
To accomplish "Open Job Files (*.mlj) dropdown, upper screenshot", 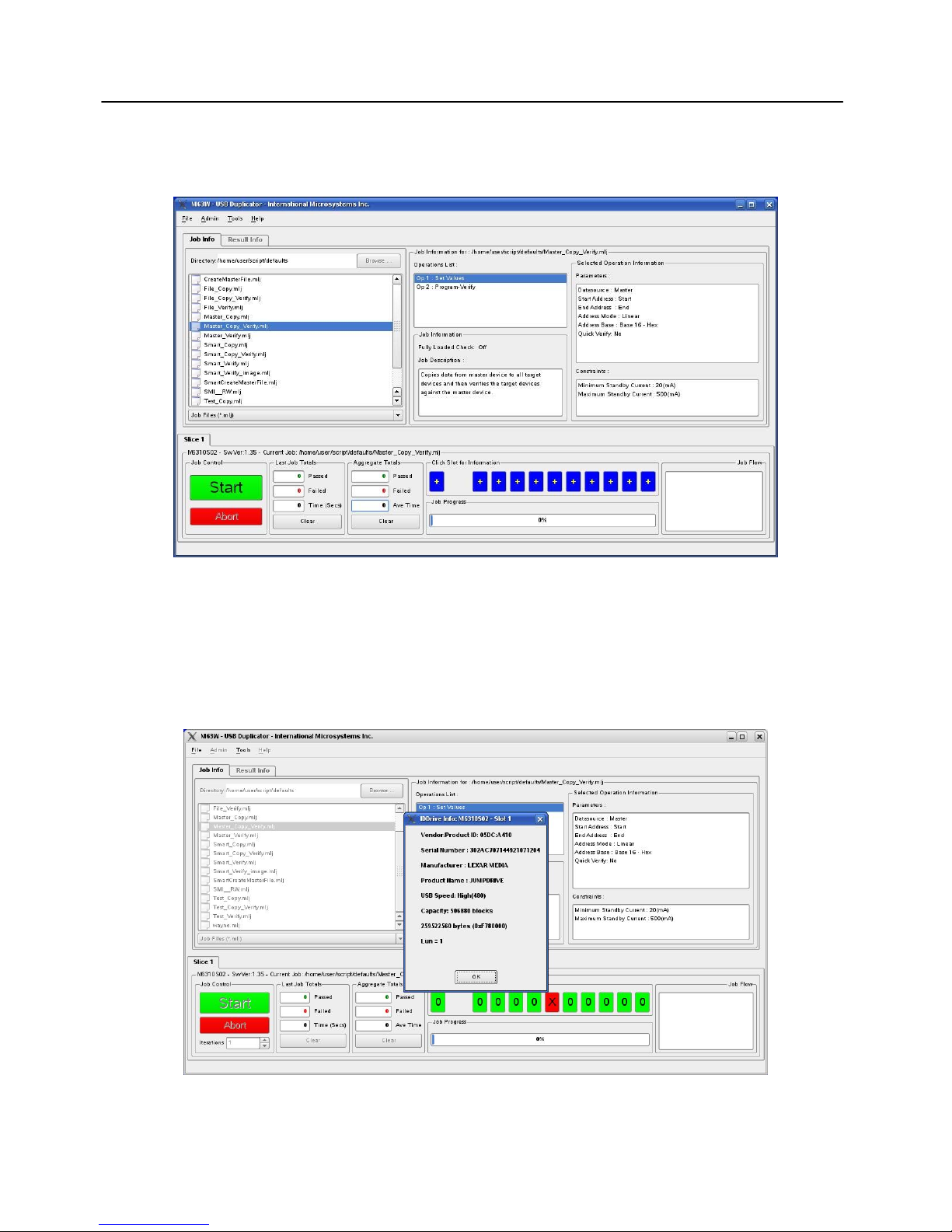I will 295,415.
